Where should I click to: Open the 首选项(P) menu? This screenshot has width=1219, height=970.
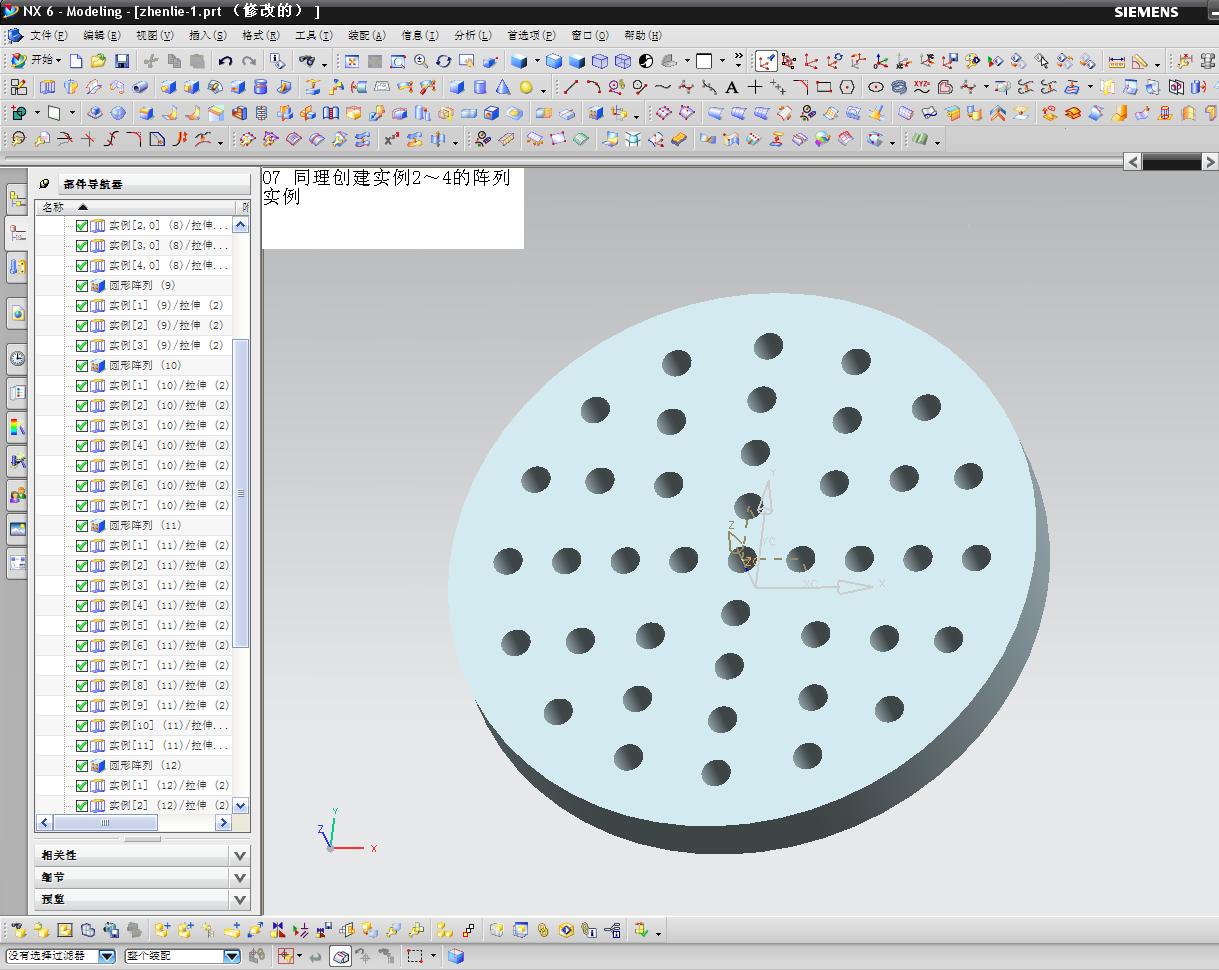[531, 36]
